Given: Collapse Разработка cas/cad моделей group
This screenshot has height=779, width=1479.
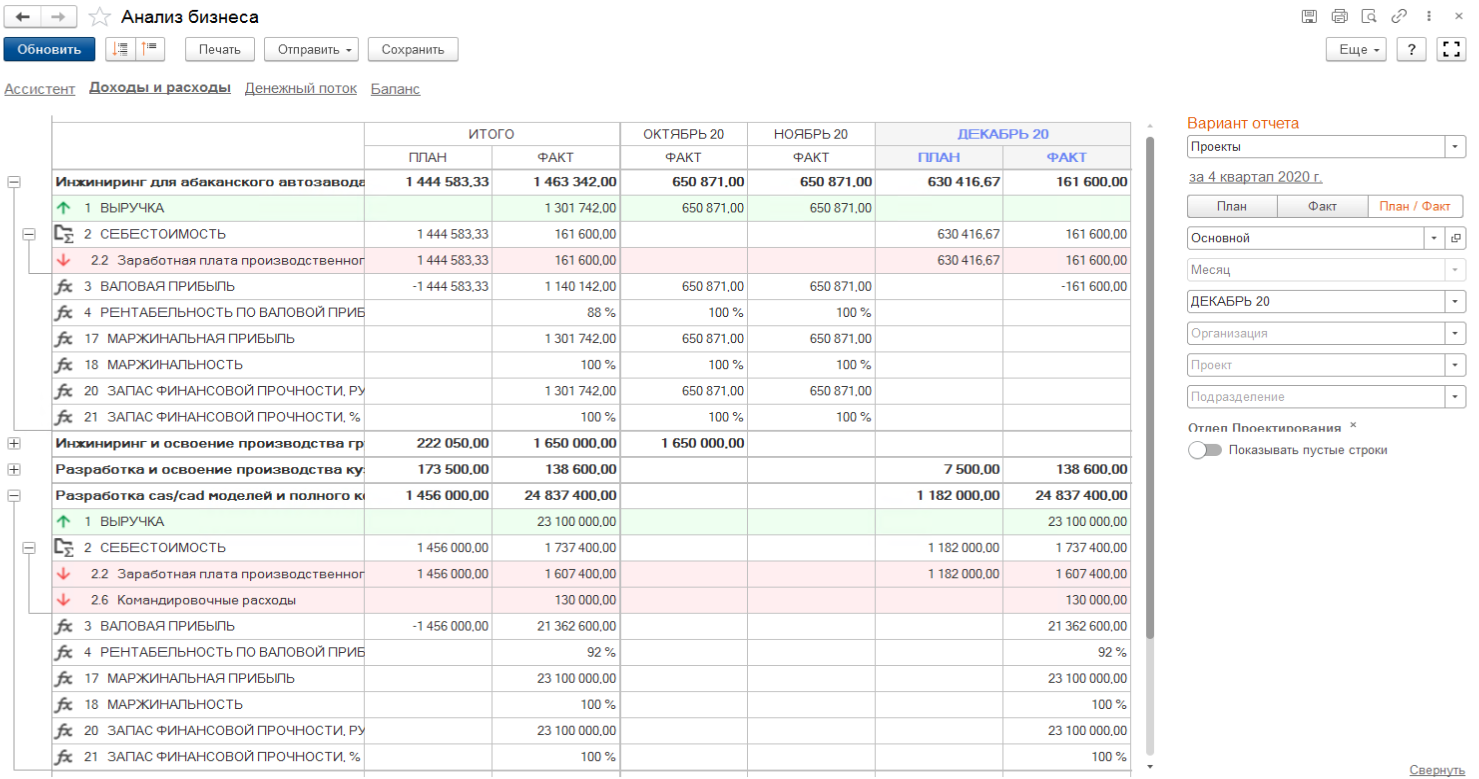Looking at the screenshot, I should pyautogui.click(x=14, y=495).
